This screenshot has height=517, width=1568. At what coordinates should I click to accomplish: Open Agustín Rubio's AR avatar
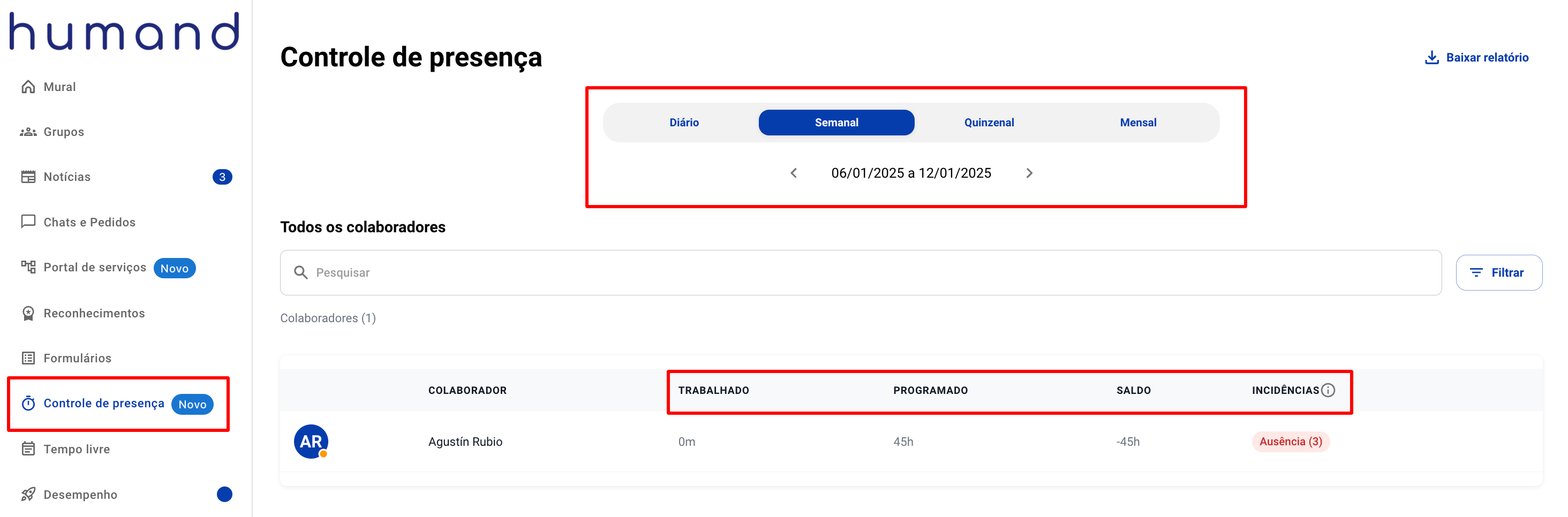click(x=311, y=442)
